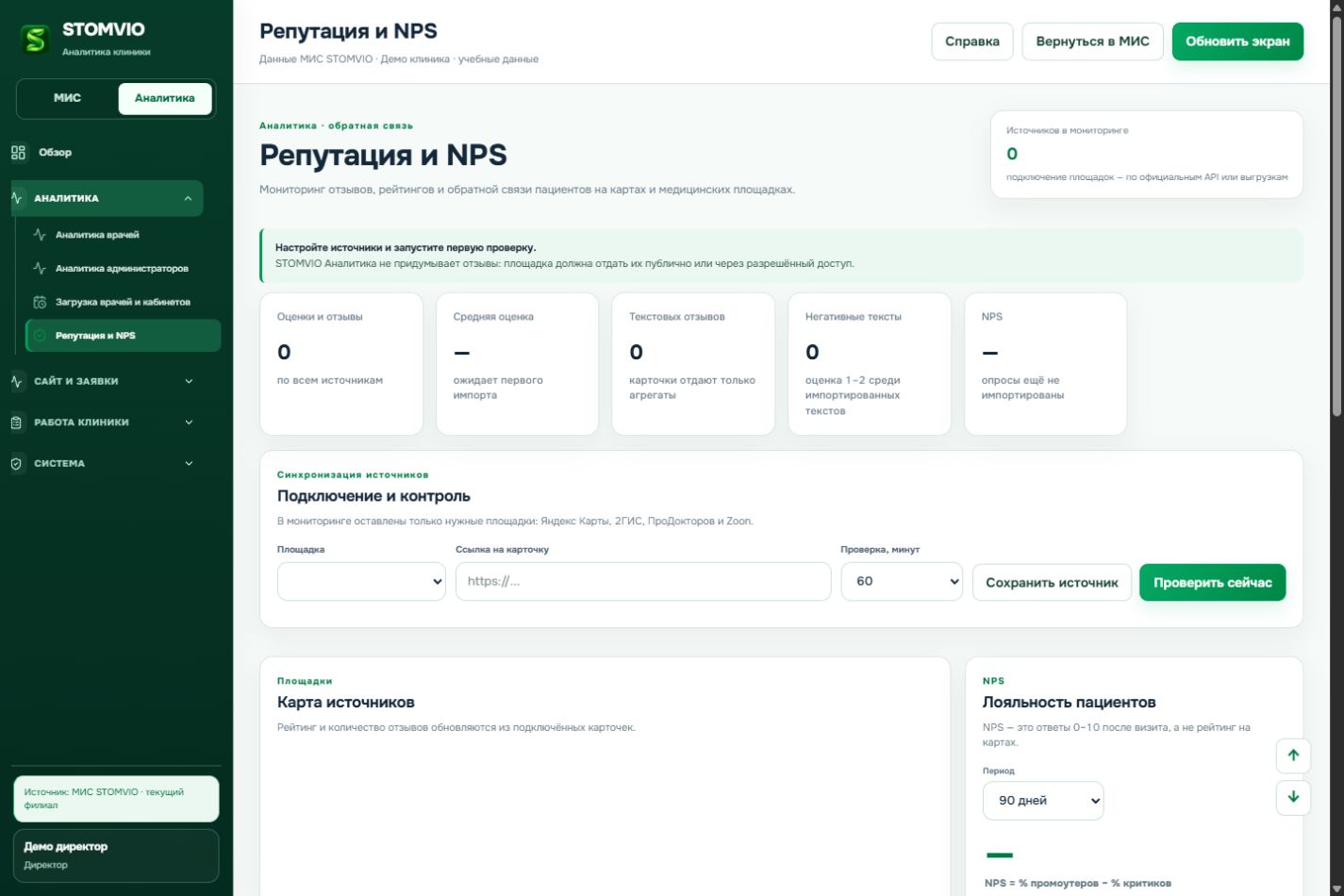The image size is (1344, 896).
Task: Click the Источник: МИС STOMVIO branch box
Action: 116,799
